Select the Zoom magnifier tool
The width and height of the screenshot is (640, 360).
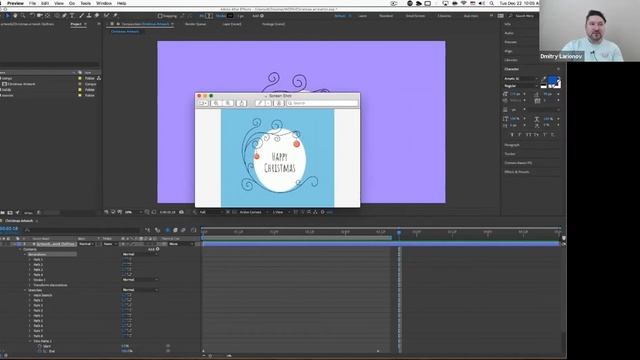point(23,16)
